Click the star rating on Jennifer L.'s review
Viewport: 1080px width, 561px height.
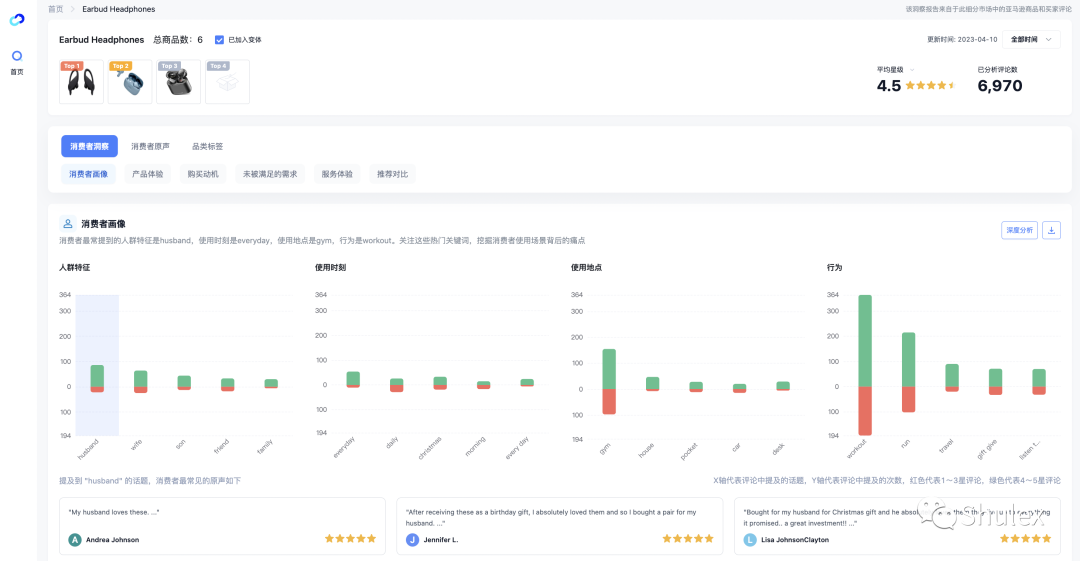click(688, 538)
